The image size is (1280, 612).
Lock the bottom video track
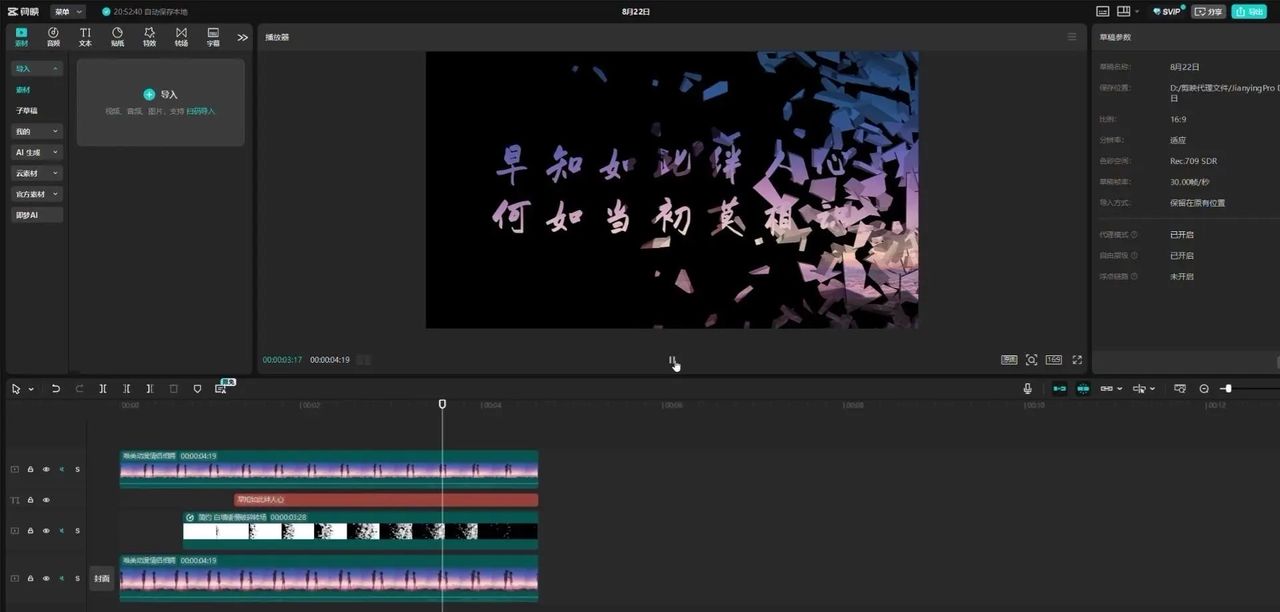point(31,578)
